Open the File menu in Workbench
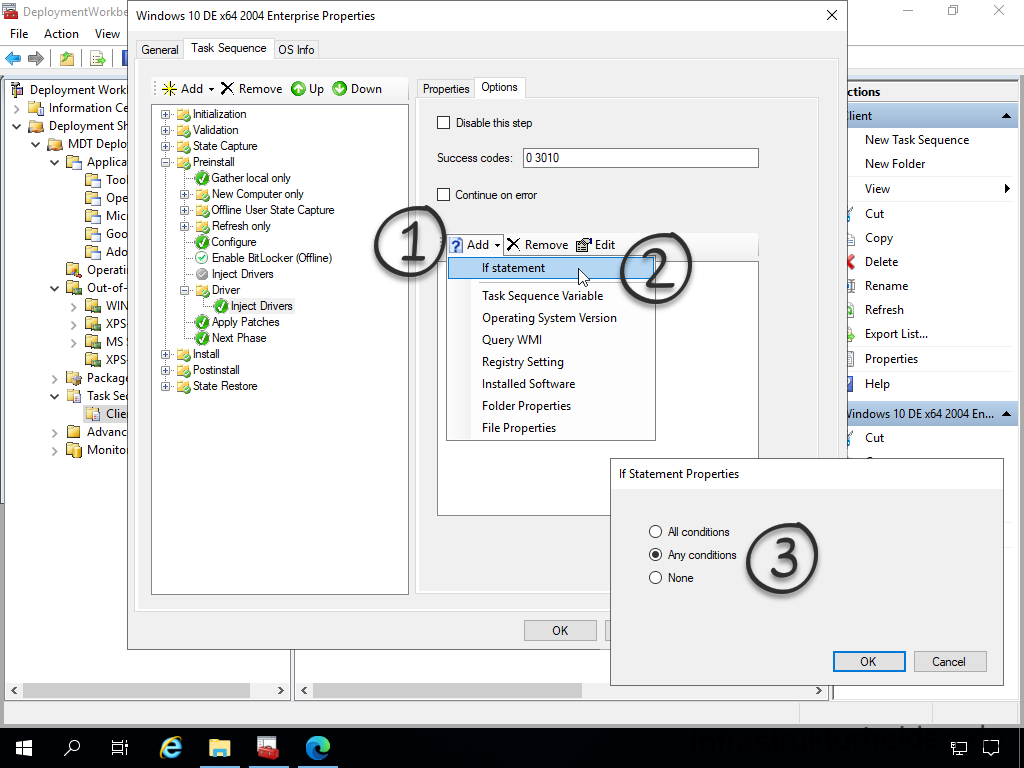The image size is (1024, 768). [x=19, y=34]
